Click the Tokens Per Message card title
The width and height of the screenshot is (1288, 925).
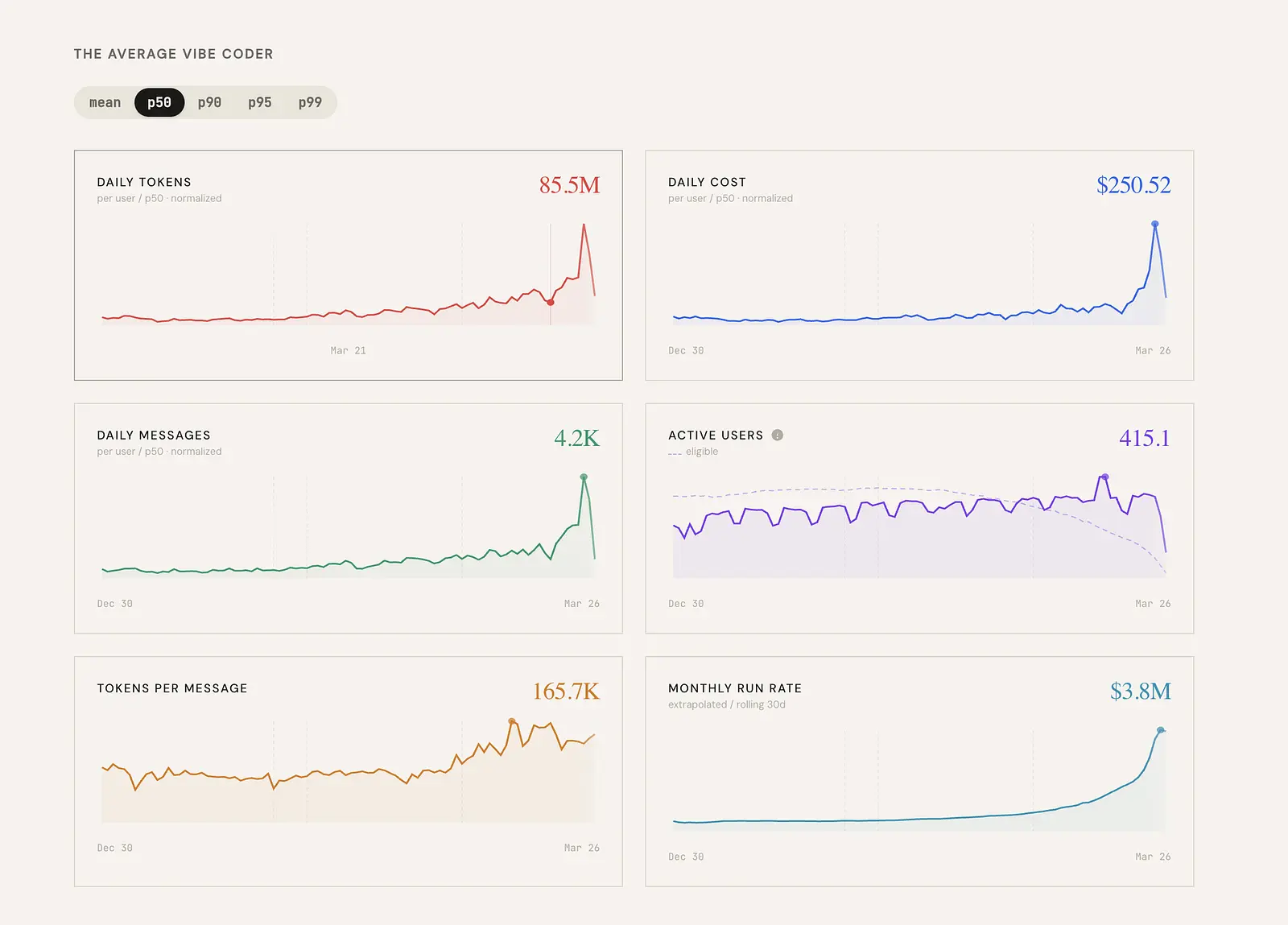172,688
